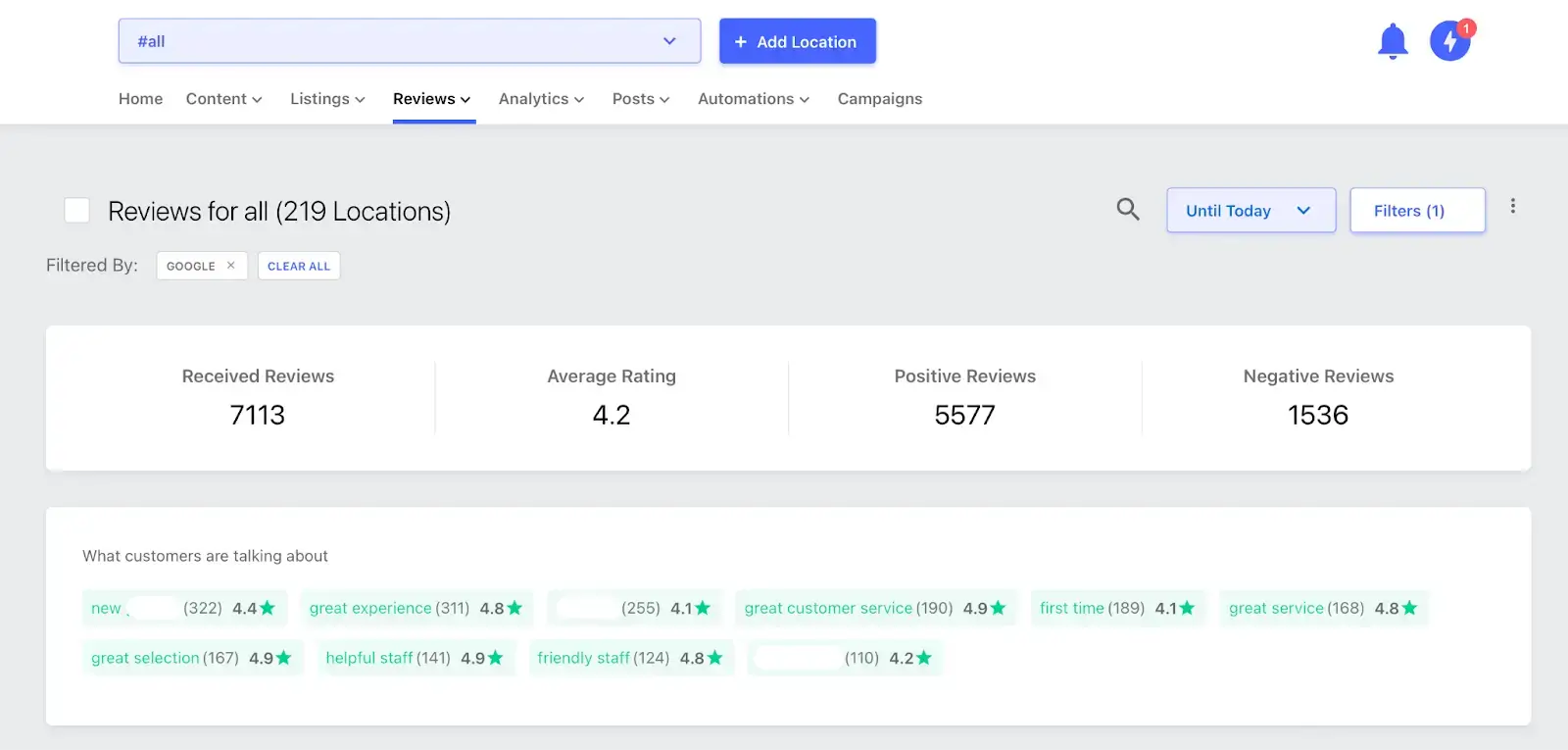Open the Filters (1) button
The height and width of the screenshot is (750, 1568).
(1418, 211)
